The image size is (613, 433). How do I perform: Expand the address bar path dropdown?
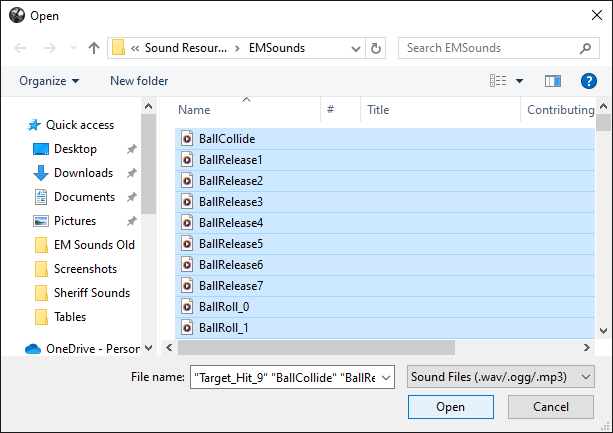355,48
